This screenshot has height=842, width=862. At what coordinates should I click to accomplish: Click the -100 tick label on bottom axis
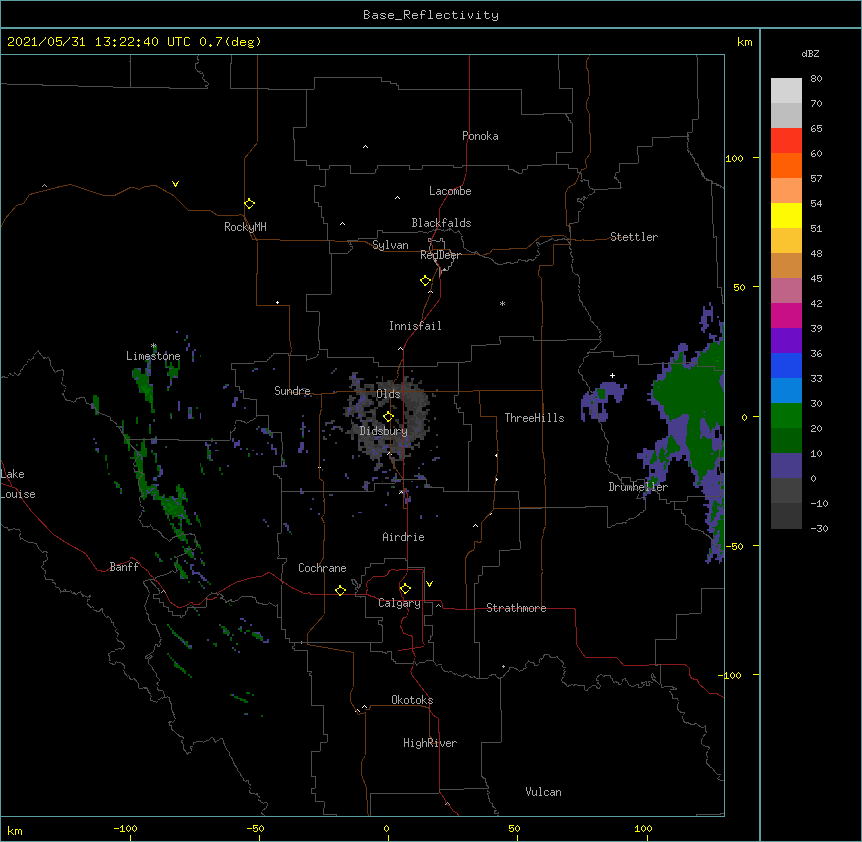pos(125,828)
